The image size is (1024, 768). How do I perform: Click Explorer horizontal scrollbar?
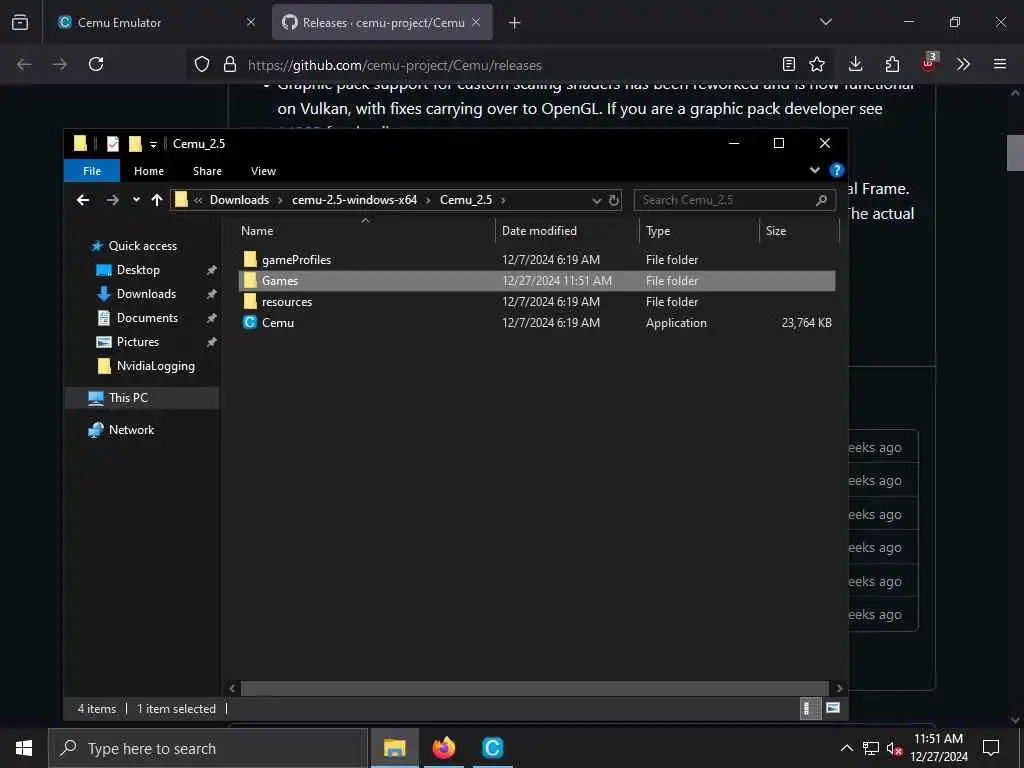click(535, 688)
